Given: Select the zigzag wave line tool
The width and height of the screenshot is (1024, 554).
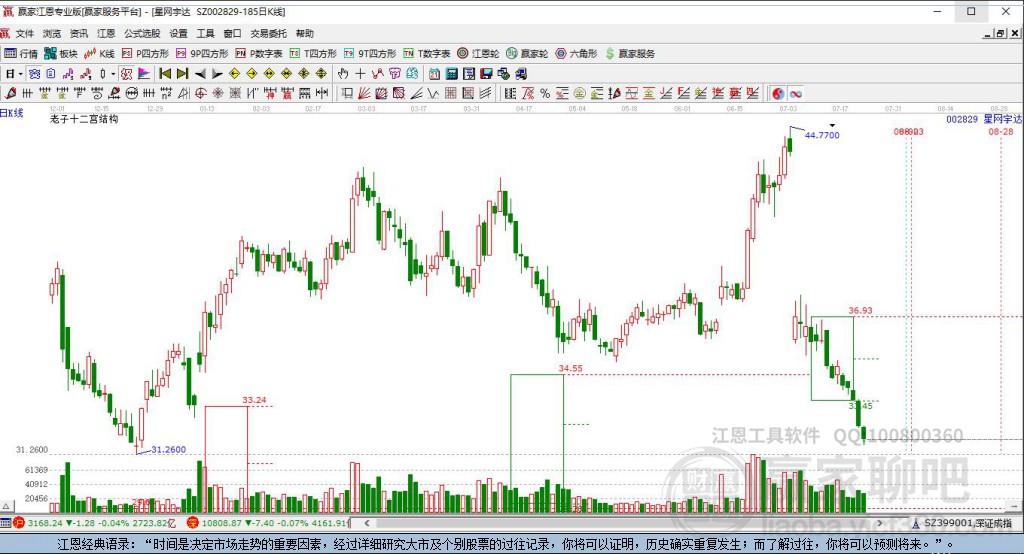Looking at the screenshot, I should coord(433,94).
